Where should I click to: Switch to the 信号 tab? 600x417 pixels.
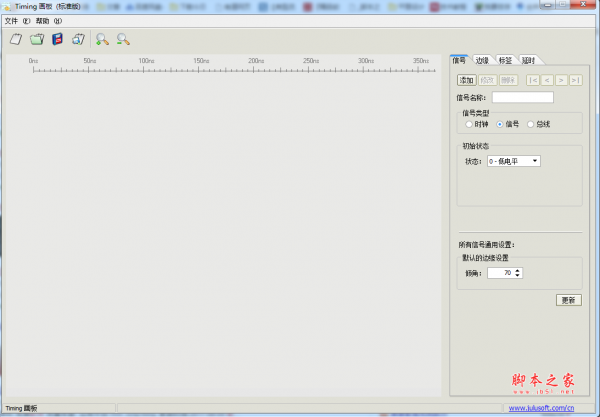459,60
